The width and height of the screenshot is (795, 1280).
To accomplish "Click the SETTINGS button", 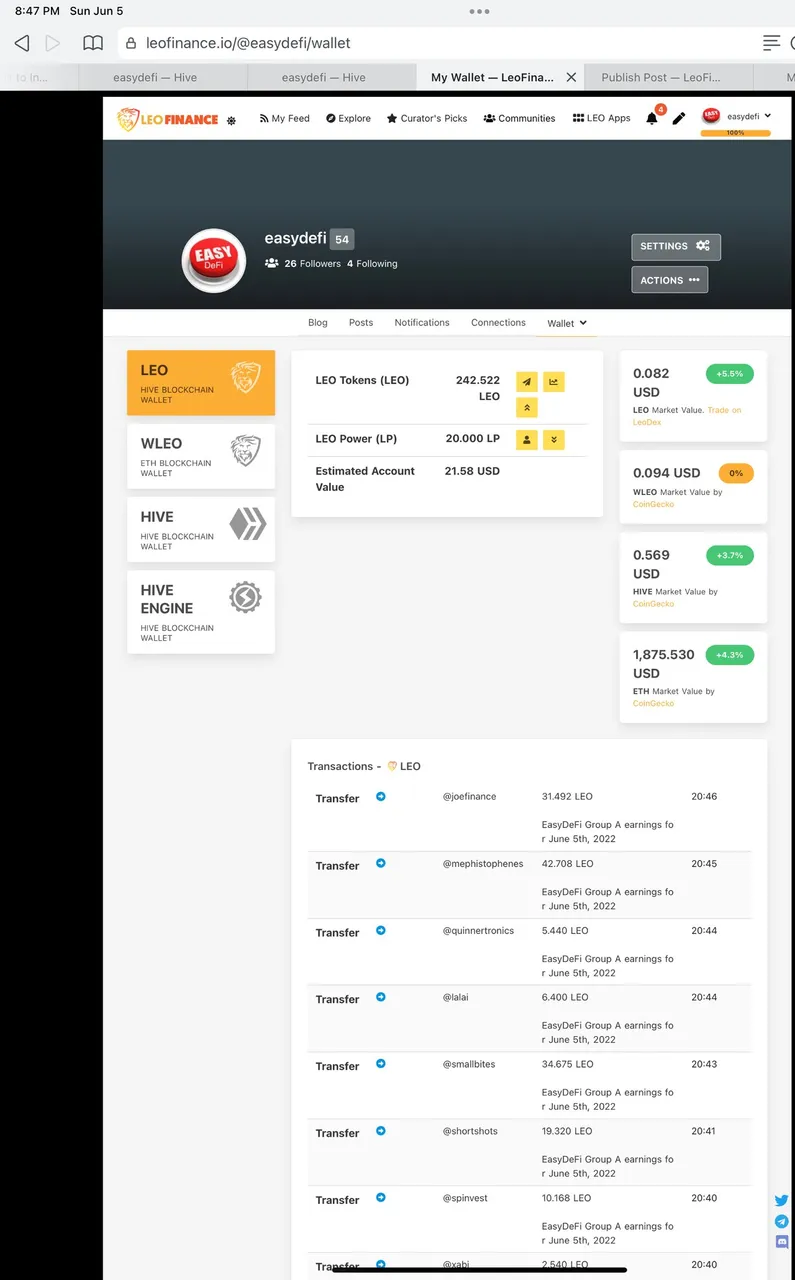I will click(x=676, y=246).
